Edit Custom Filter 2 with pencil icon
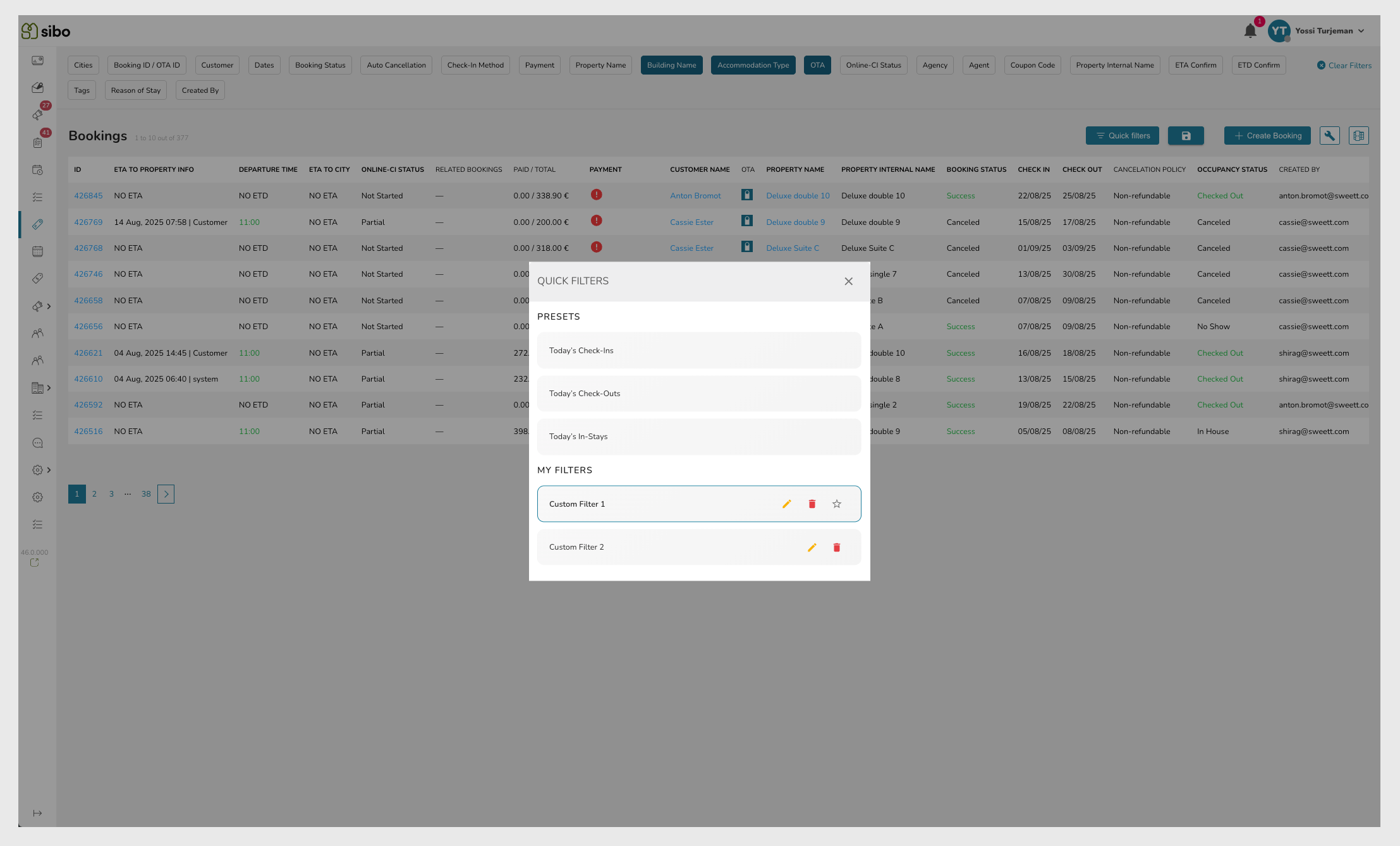The height and width of the screenshot is (846, 1400). point(812,547)
